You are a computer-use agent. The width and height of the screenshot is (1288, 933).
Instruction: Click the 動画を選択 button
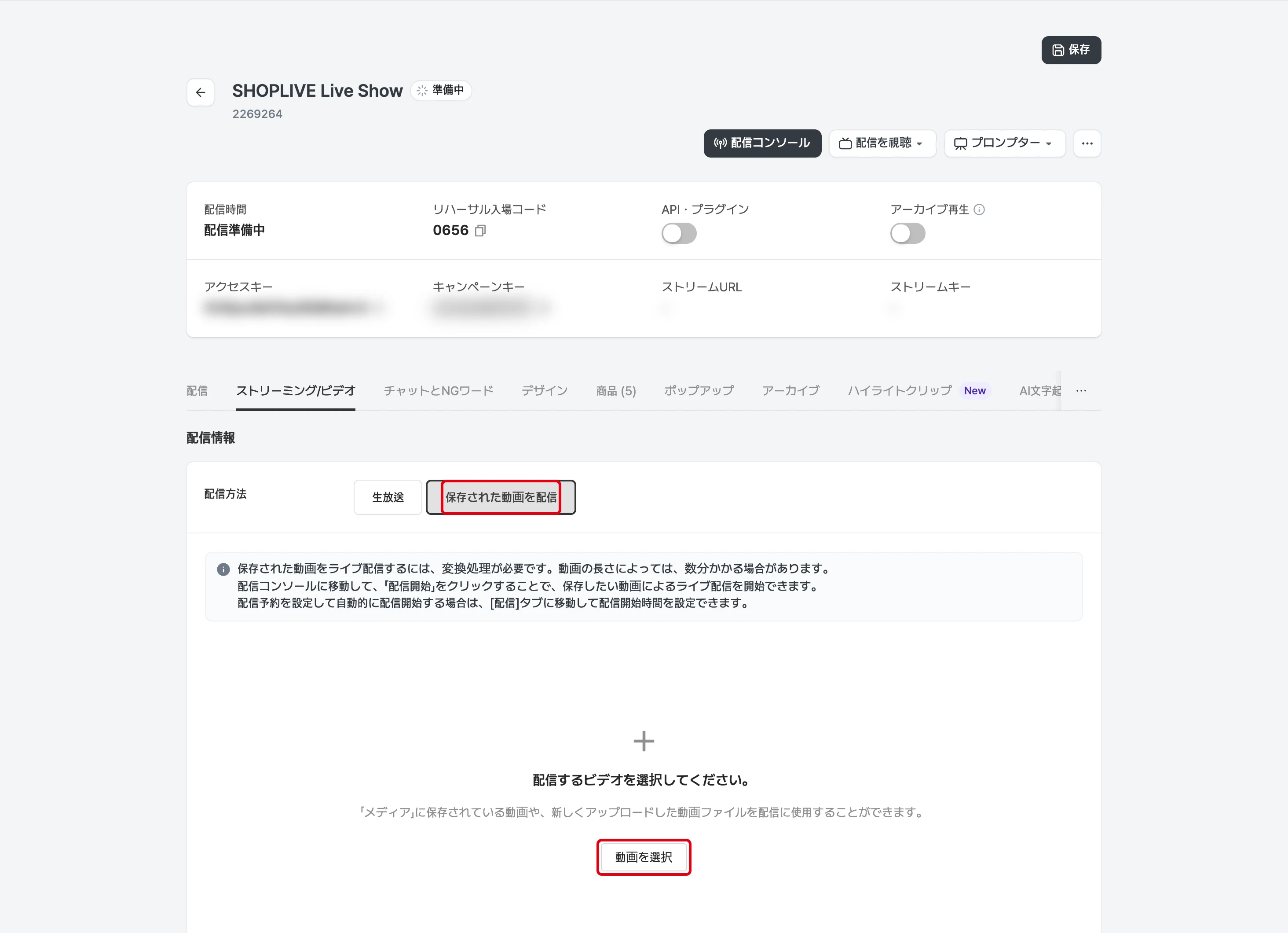pyautogui.click(x=644, y=857)
